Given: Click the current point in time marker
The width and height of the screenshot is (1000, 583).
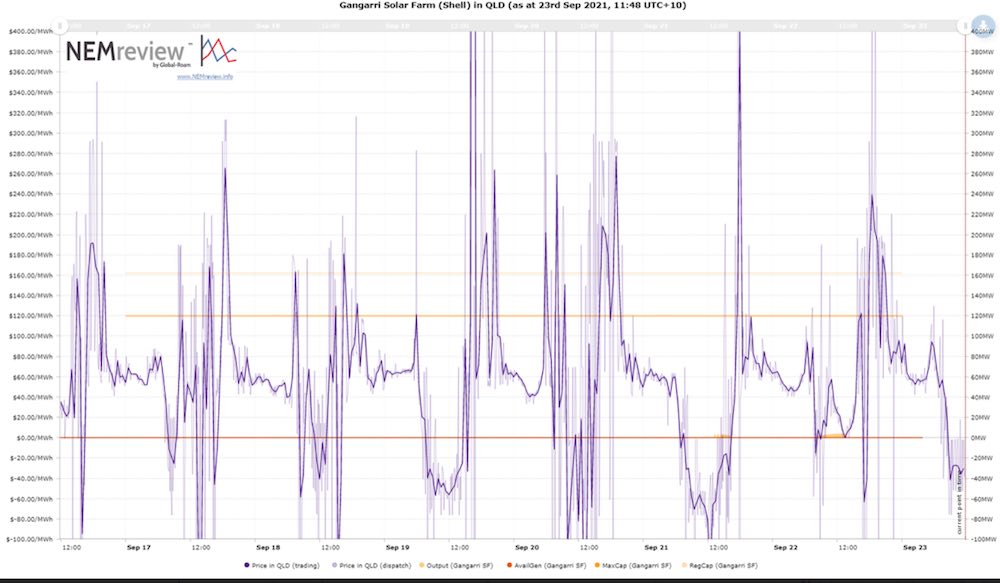Looking at the screenshot, I should click(959, 504).
